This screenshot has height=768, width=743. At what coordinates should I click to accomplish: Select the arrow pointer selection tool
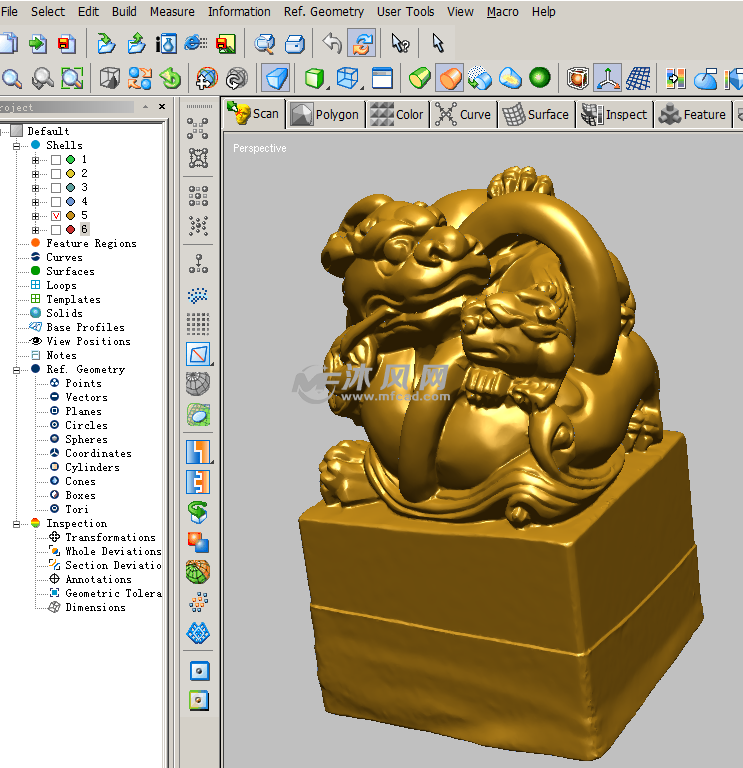tap(437, 43)
